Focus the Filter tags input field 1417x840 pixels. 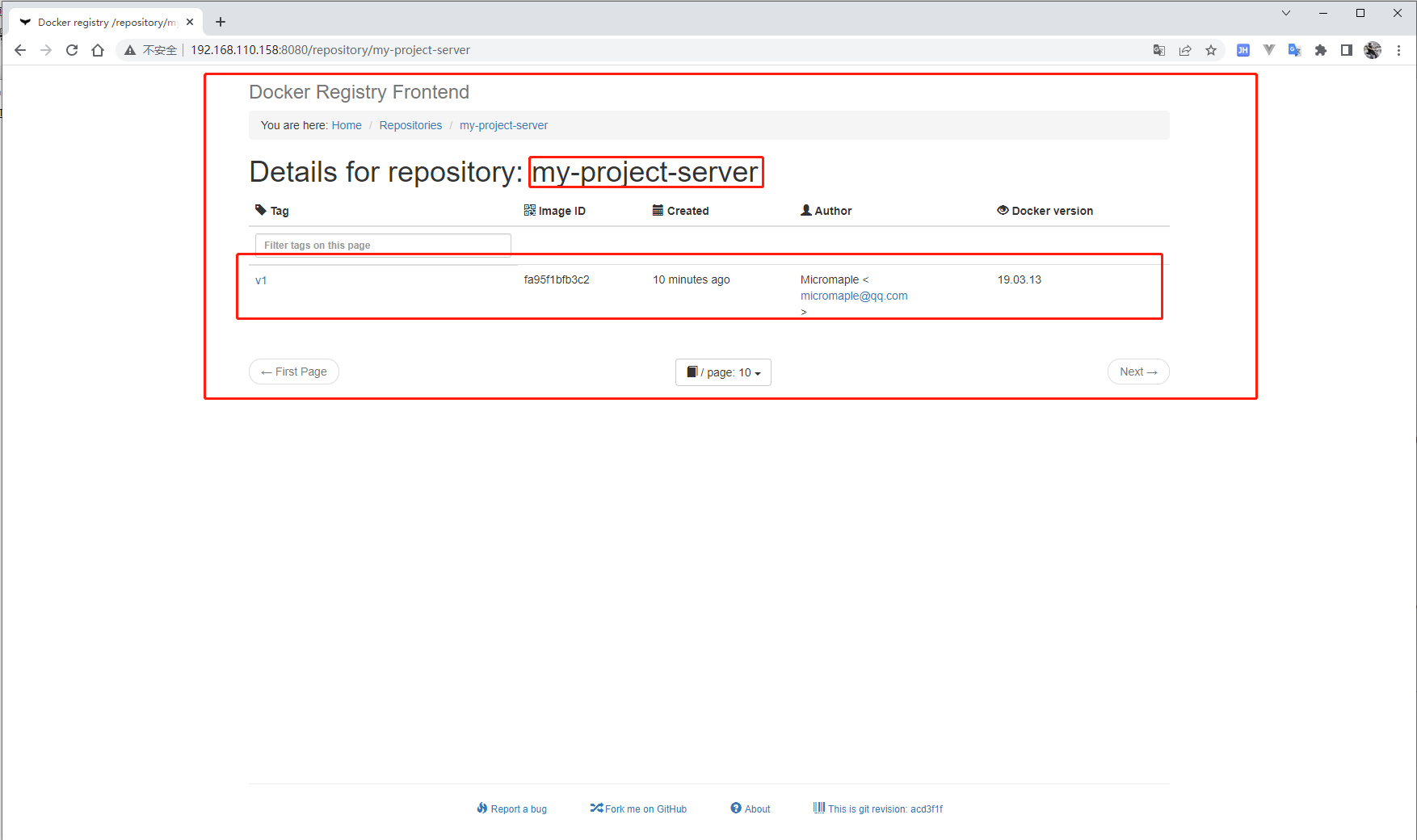click(x=383, y=245)
